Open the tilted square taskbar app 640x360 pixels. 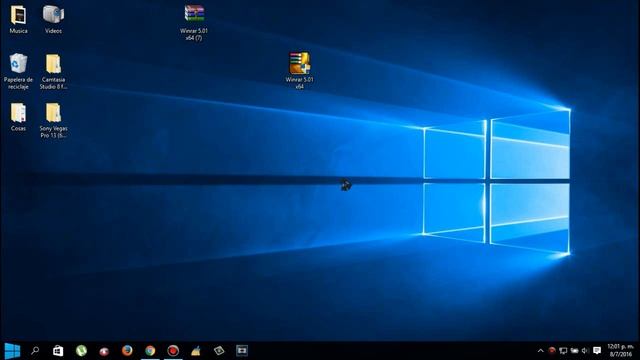tap(219, 351)
